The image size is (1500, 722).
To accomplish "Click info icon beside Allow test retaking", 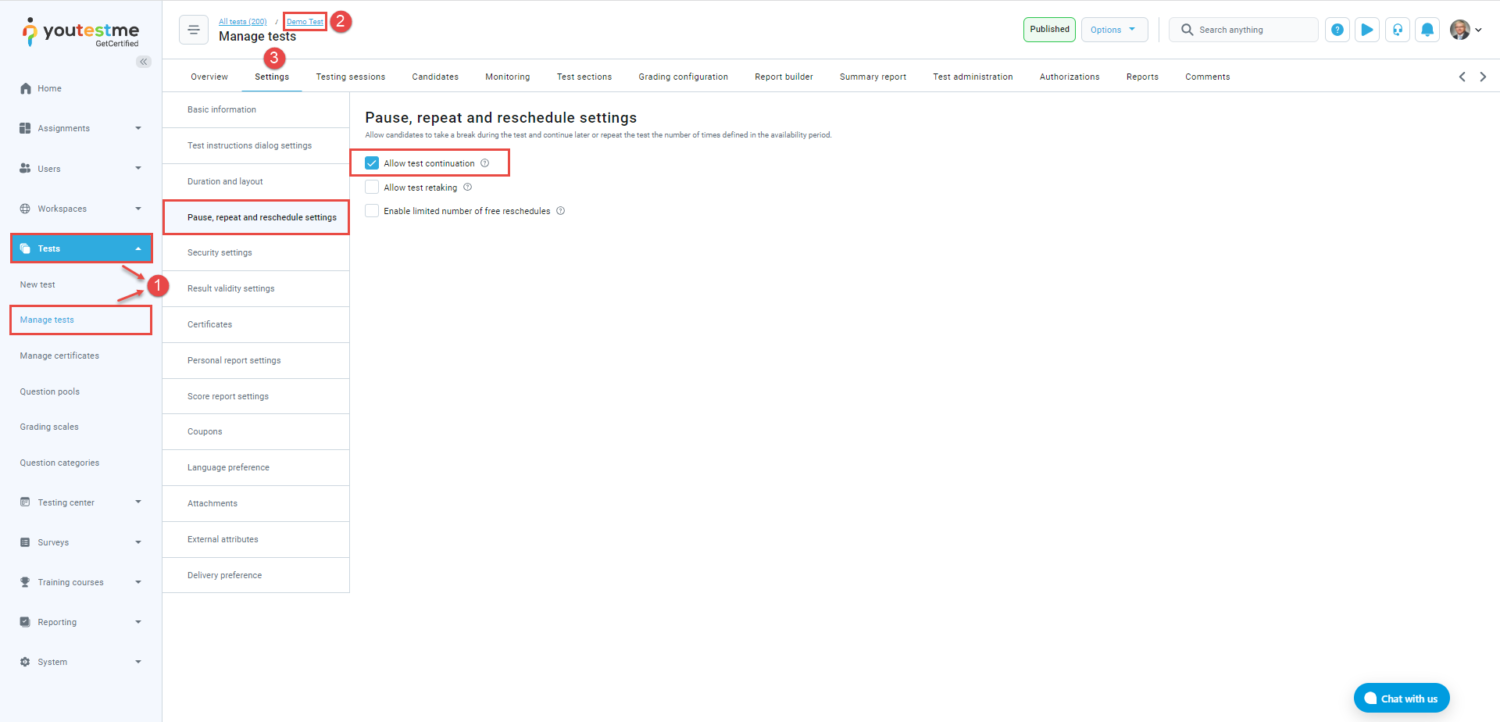I will [467, 187].
